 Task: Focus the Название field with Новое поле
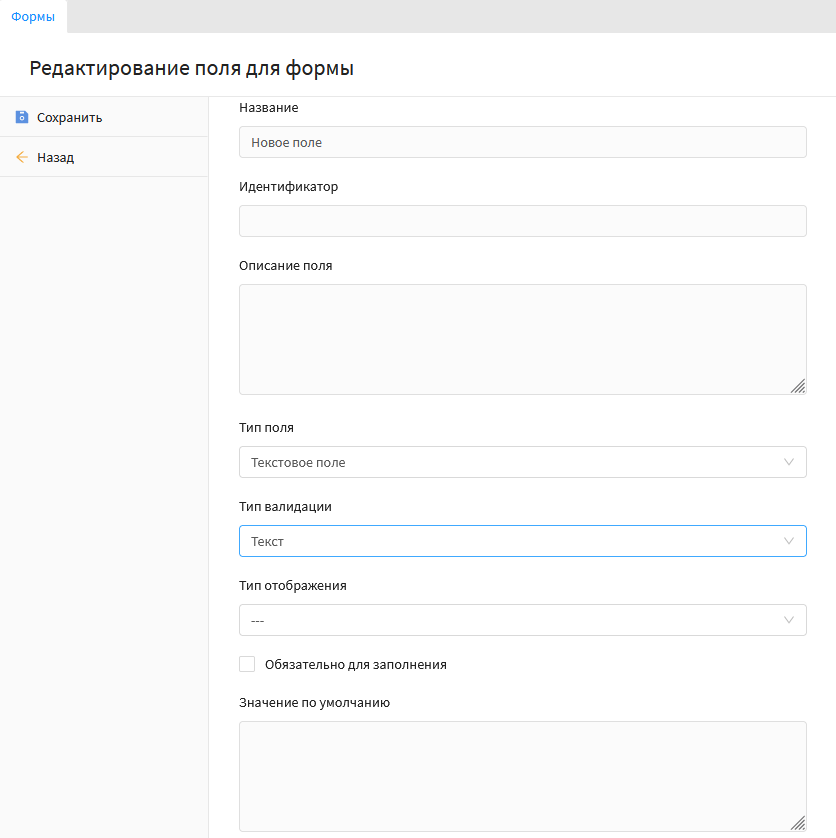[x=522, y=142]
